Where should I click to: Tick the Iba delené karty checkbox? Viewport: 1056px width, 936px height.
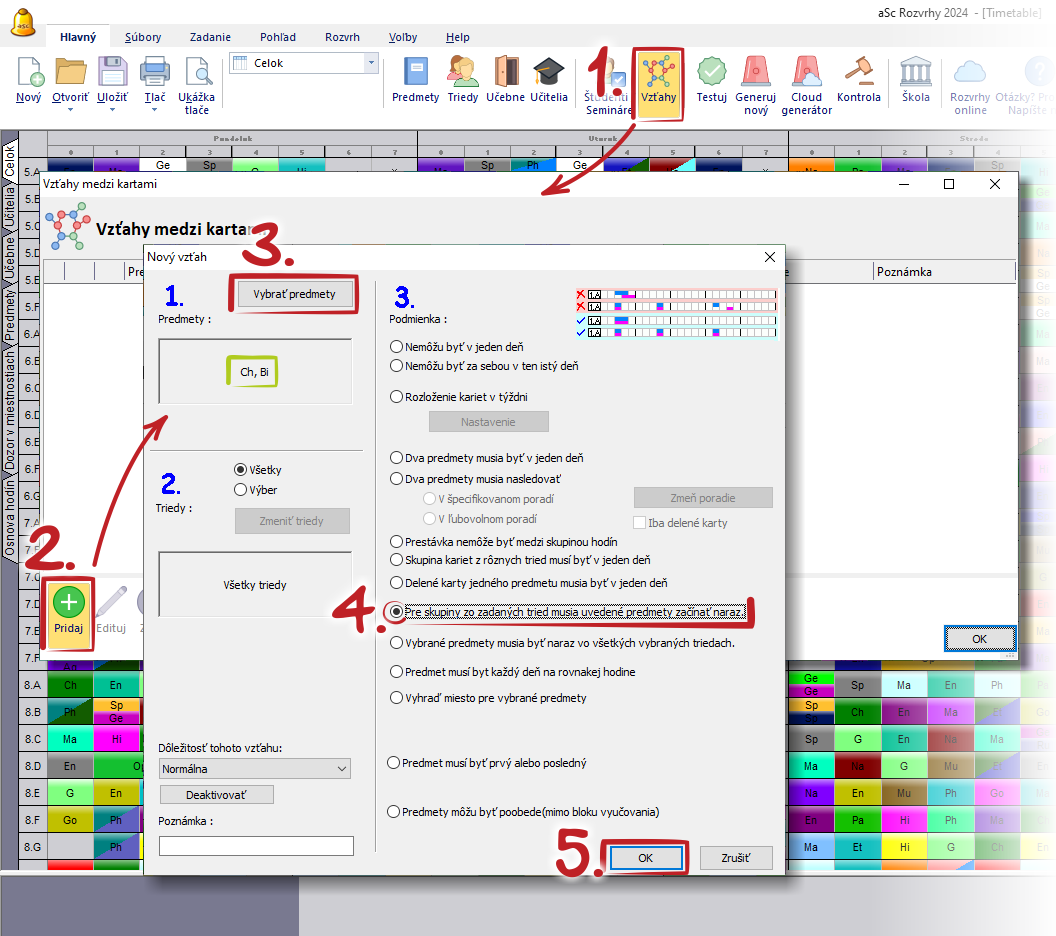coord(640,523)
